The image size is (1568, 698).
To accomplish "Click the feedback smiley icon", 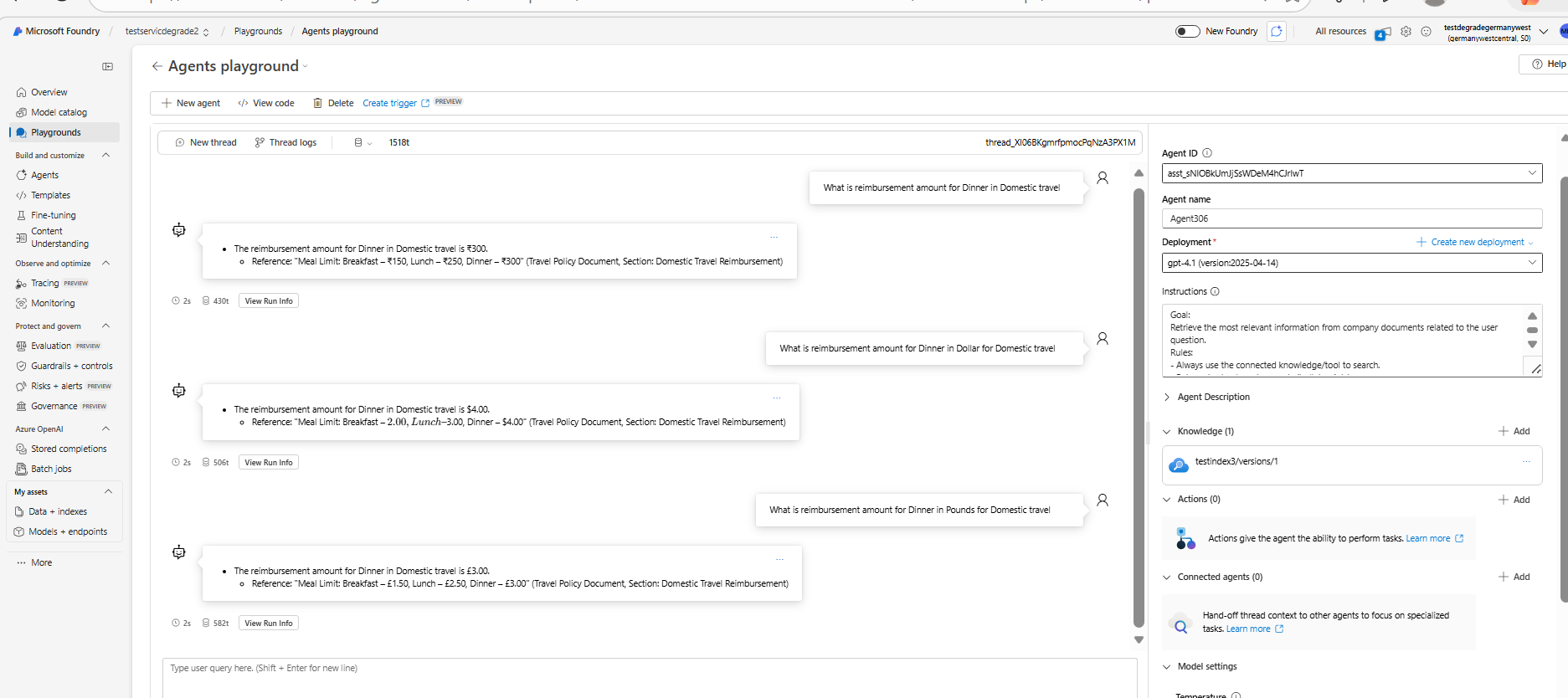I will 1426,32.
